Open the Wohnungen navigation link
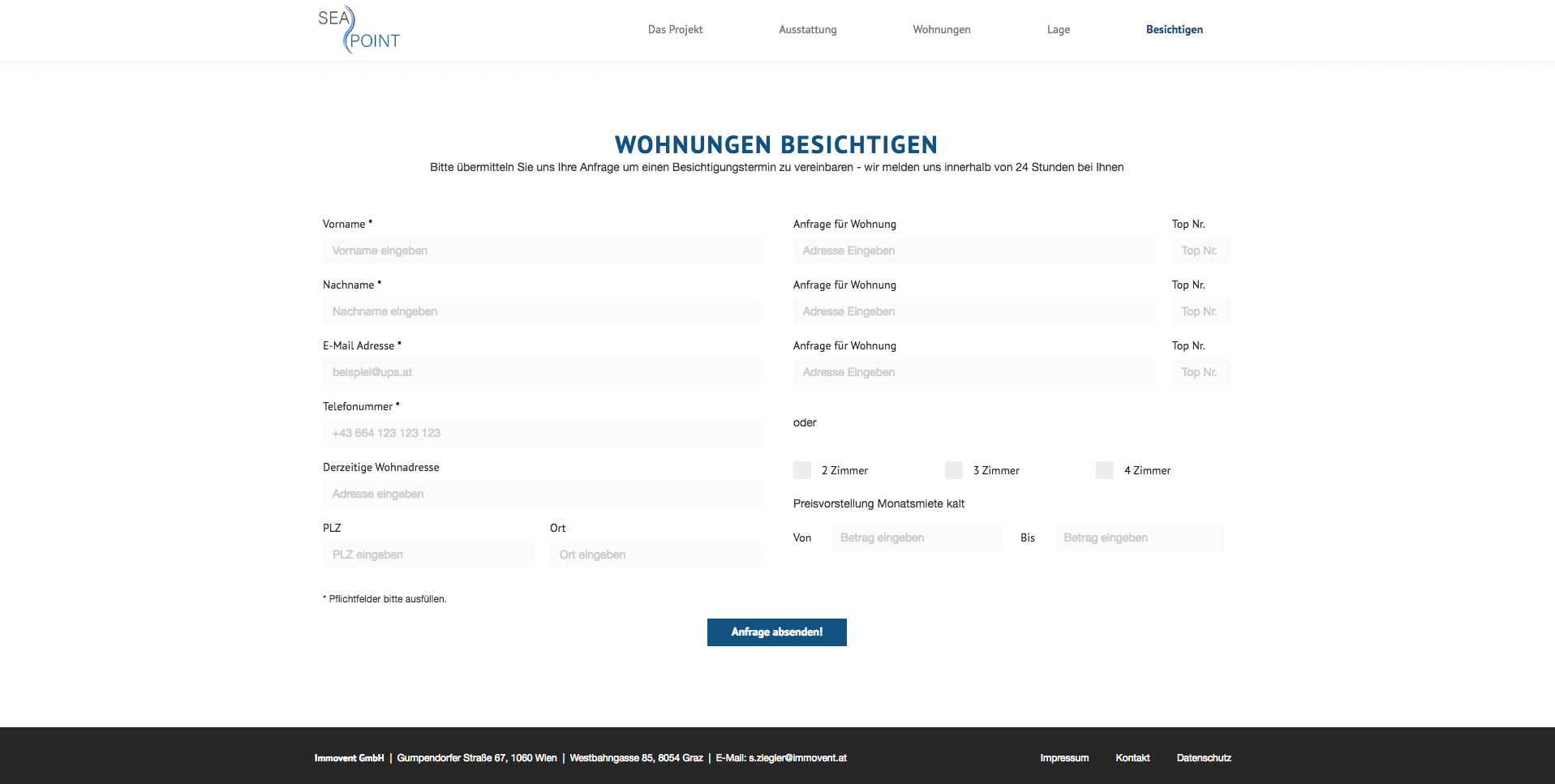1555x784 pixels. click(941, 30)
